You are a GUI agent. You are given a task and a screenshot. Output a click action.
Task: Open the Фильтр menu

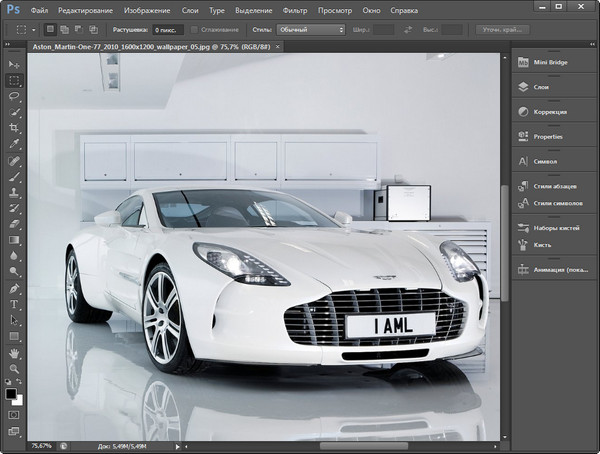[x=295, y=9]
